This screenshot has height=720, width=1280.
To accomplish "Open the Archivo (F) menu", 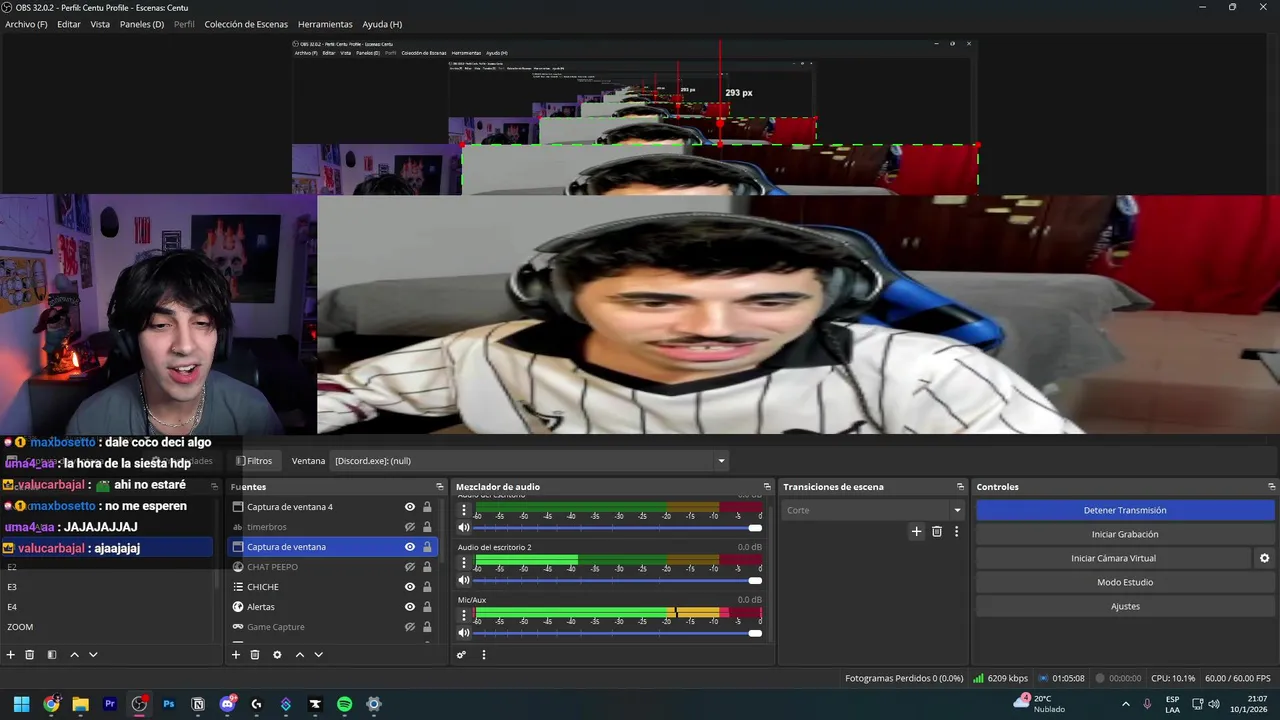I will [x=26, y=24].
